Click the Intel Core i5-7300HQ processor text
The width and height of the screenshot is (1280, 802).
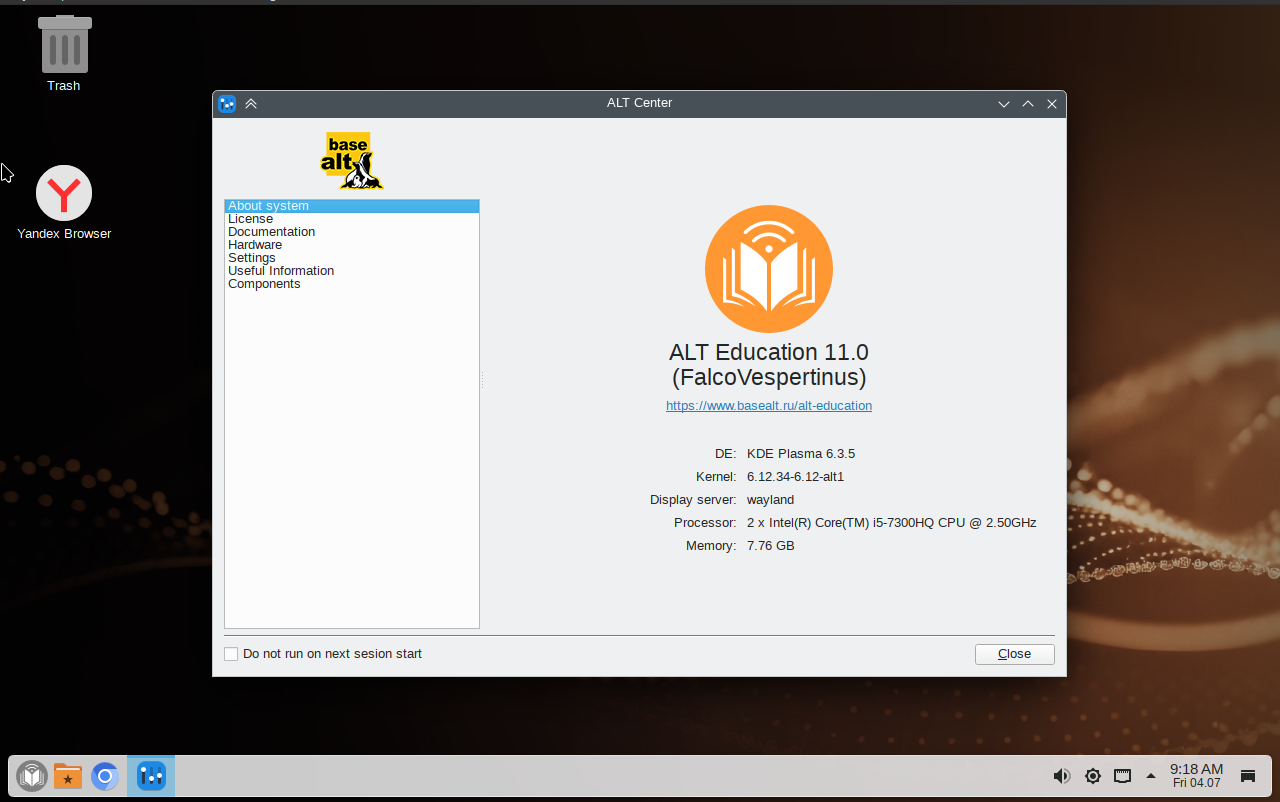[892, 523]
